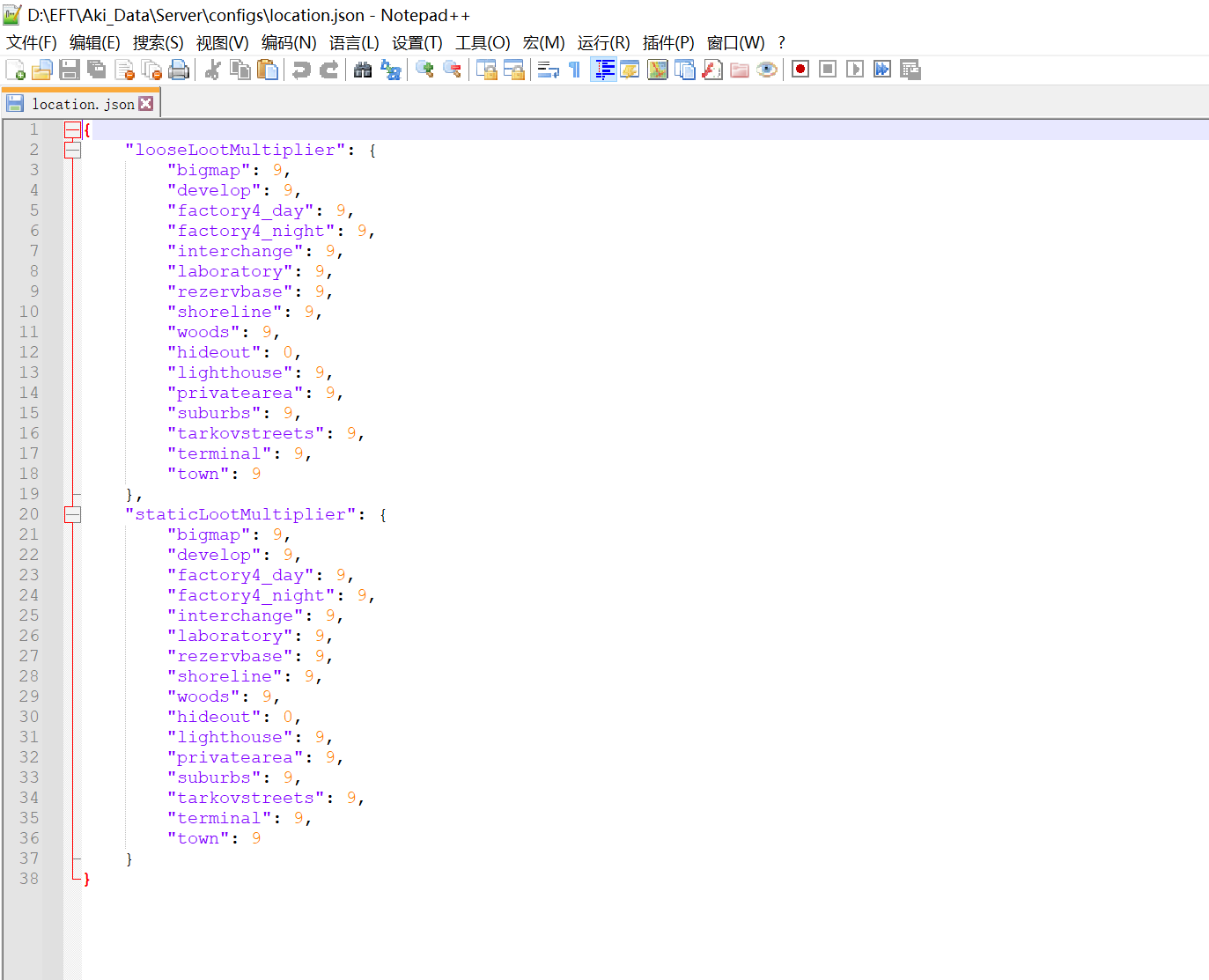Zoom in using the magnifier plus icon
Viewport: 1209px width, 980px height.
click(x=424, y=70)
